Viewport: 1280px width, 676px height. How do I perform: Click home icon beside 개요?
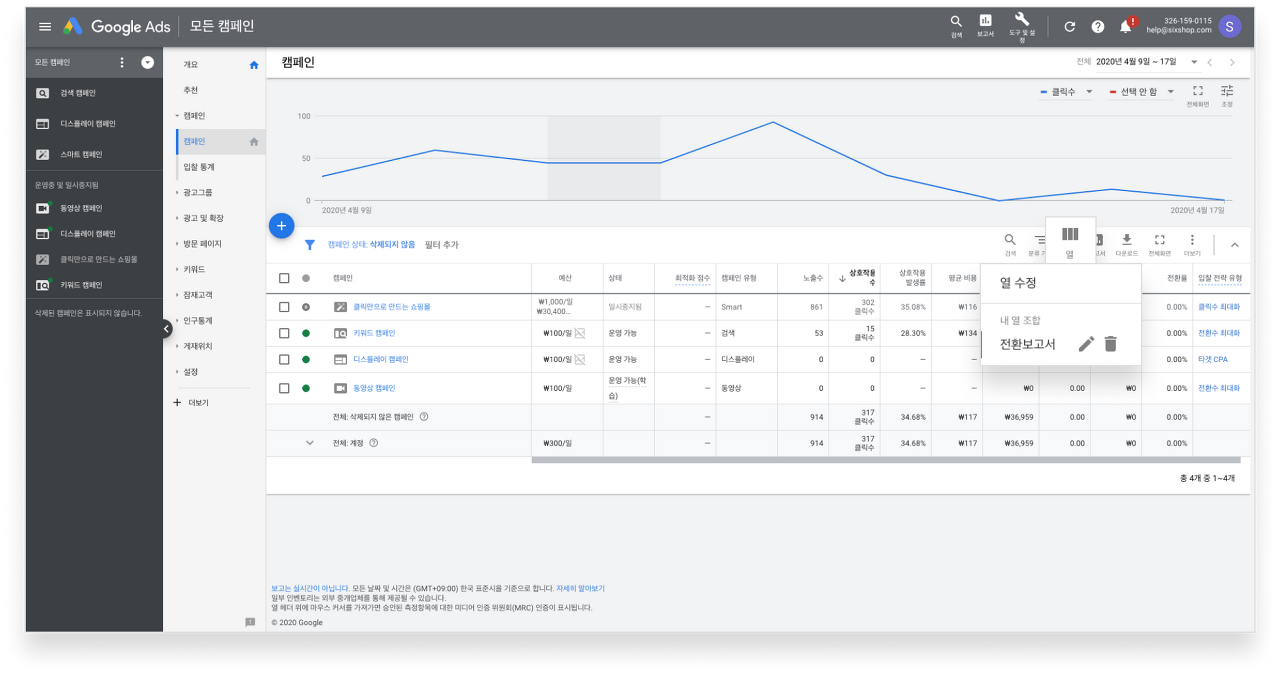(254, 65)
